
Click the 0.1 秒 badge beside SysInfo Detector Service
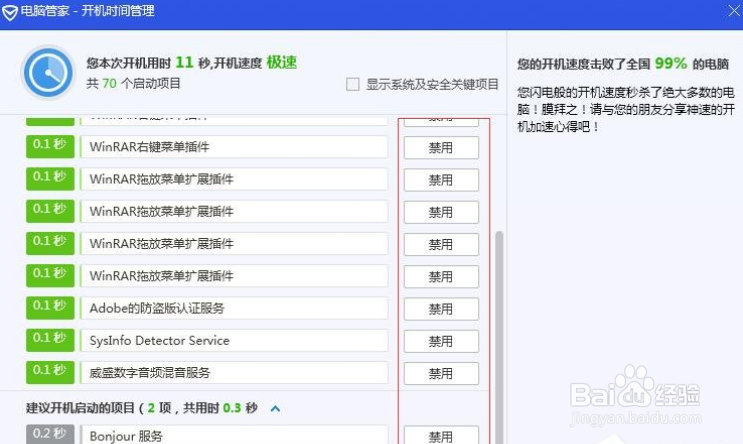[x=50, y=340]
